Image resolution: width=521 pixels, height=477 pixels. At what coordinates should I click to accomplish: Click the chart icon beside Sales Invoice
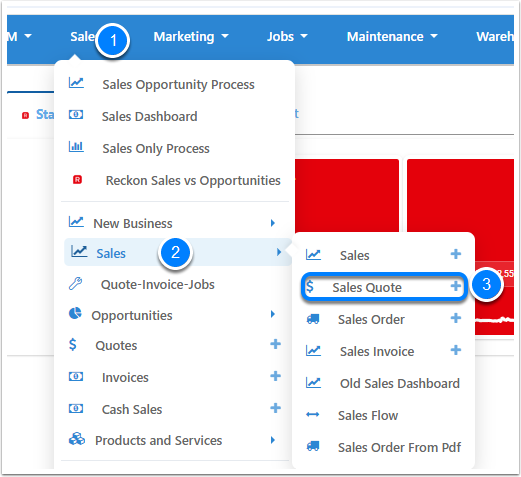point(314,351)
